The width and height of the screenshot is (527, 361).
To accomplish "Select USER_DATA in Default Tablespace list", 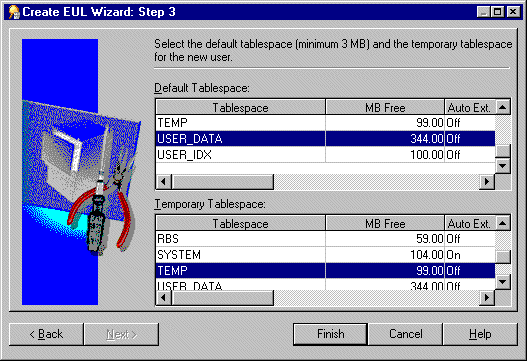I will [325, 138].
